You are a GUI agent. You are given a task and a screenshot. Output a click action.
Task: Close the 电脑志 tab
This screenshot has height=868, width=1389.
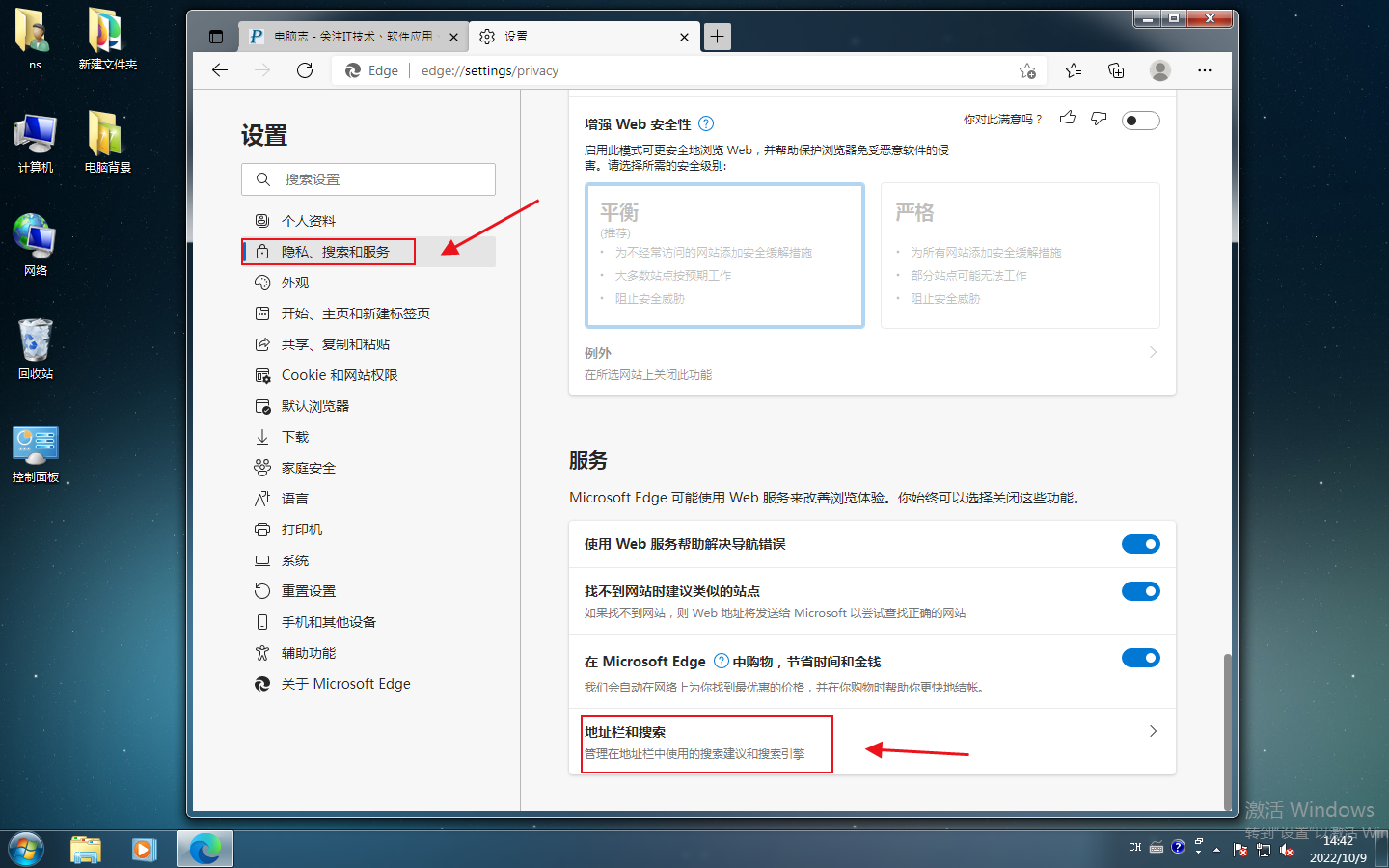click(453, 37)
